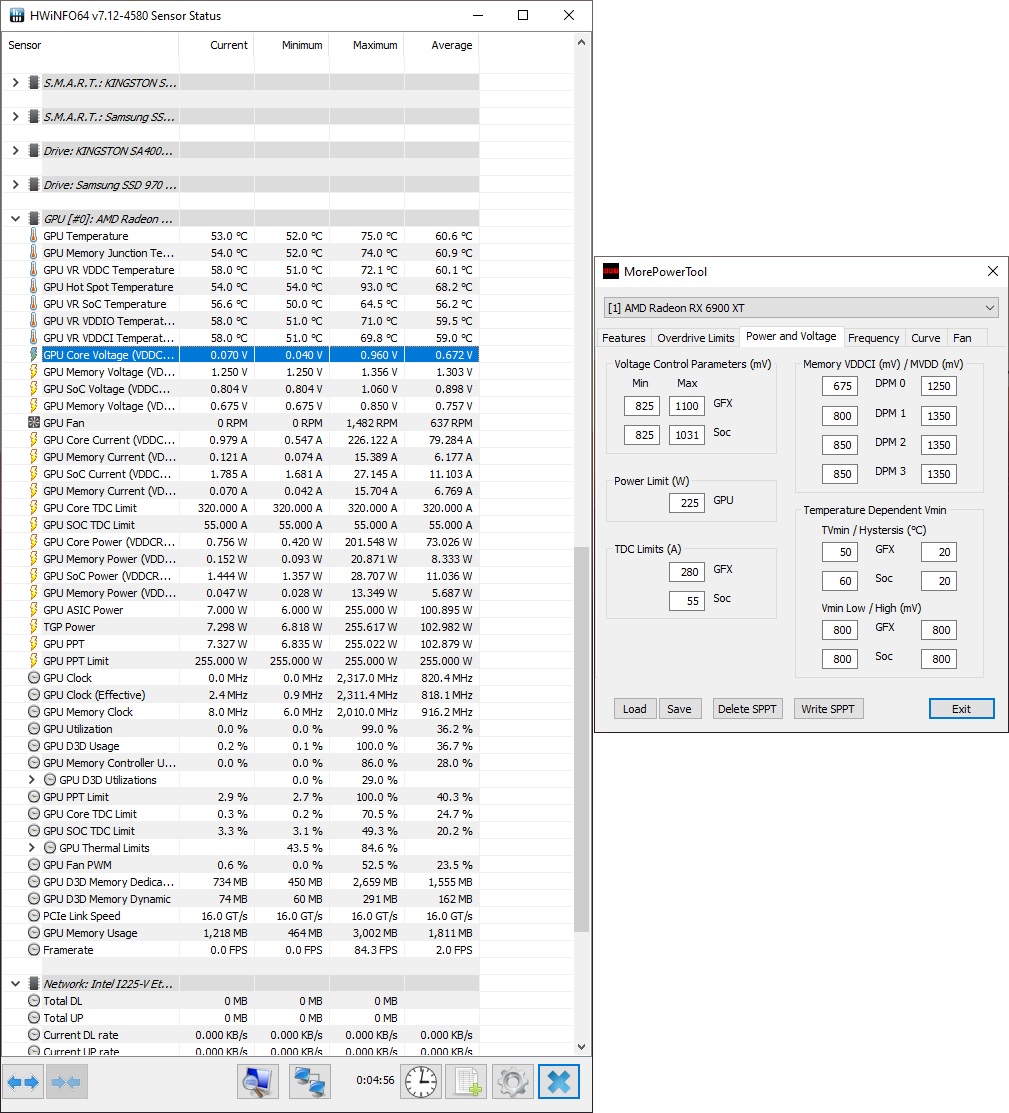1009x1113 pixels.
Task: Open sensor settings via the gear icon
Action: pos(513,1082)
